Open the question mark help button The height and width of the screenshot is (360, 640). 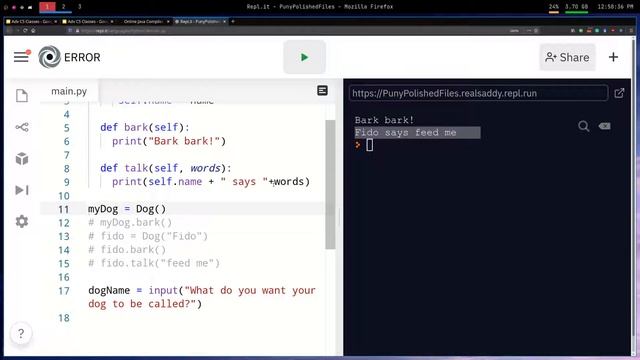[21, 333]
